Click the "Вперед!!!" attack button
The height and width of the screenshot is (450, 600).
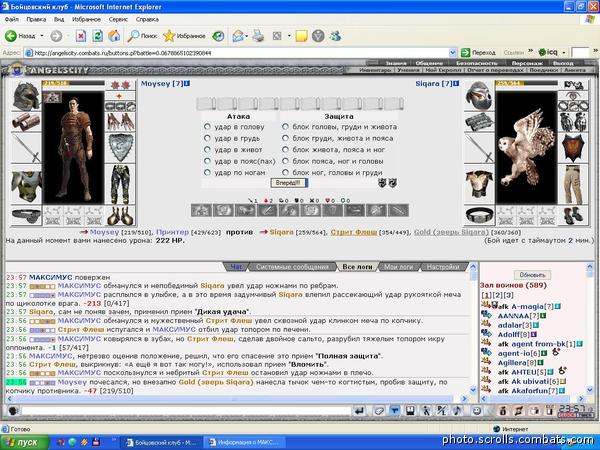289,183
